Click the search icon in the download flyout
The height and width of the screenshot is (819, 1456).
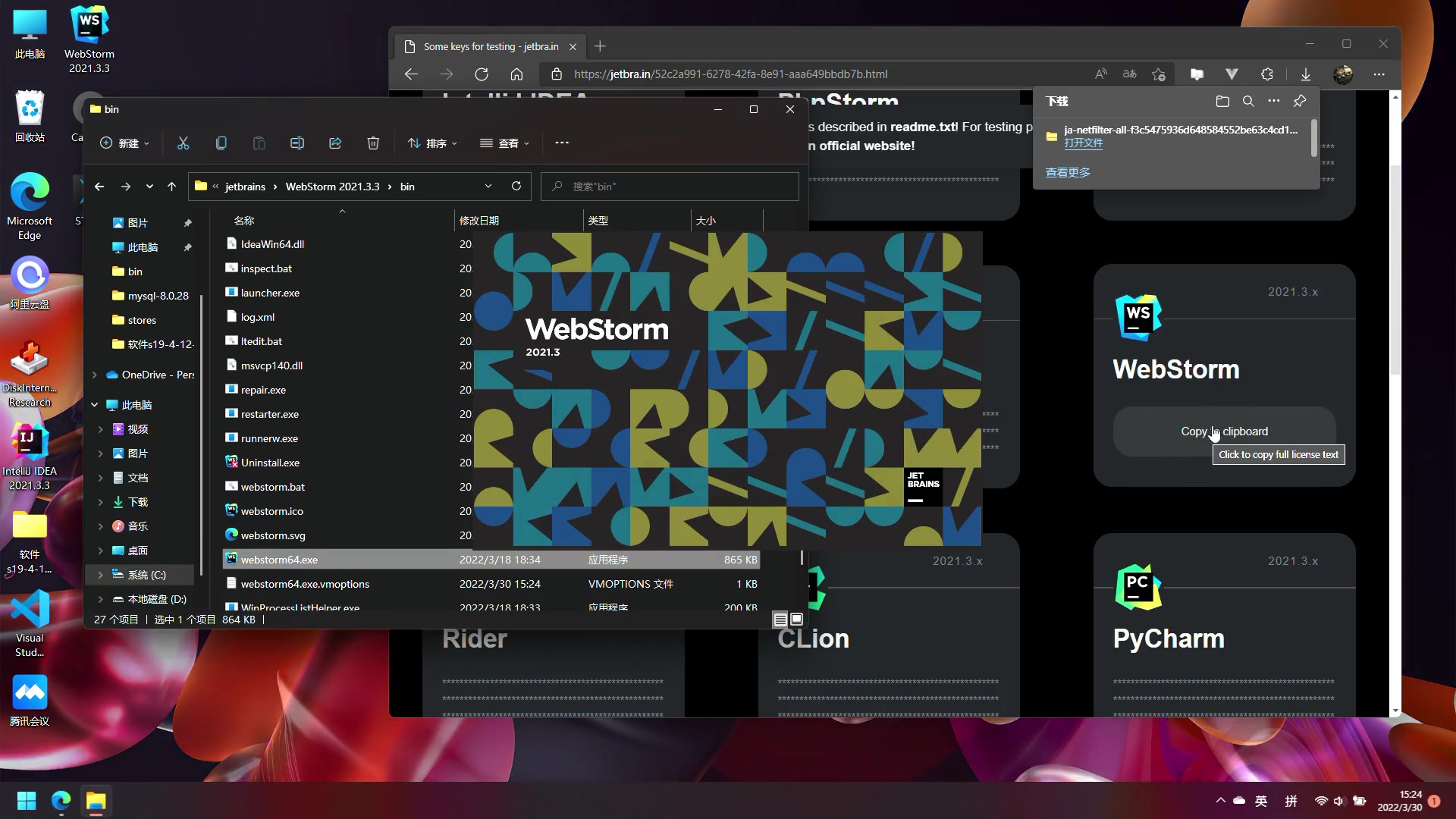coord(1248,101)
